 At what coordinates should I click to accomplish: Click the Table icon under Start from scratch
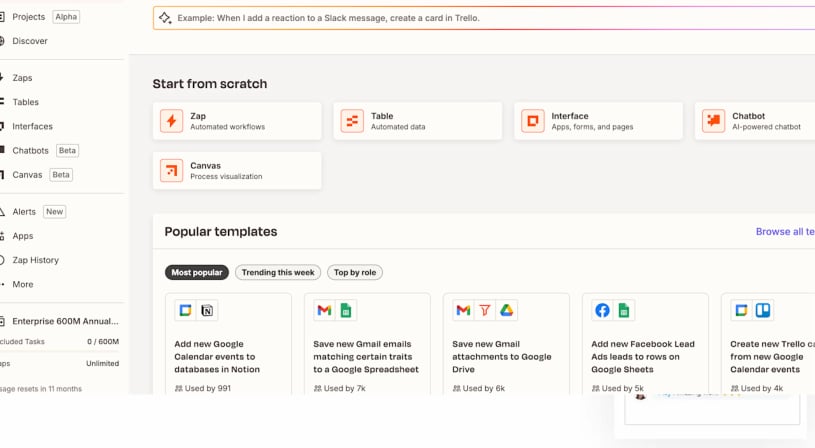point(352,121)
